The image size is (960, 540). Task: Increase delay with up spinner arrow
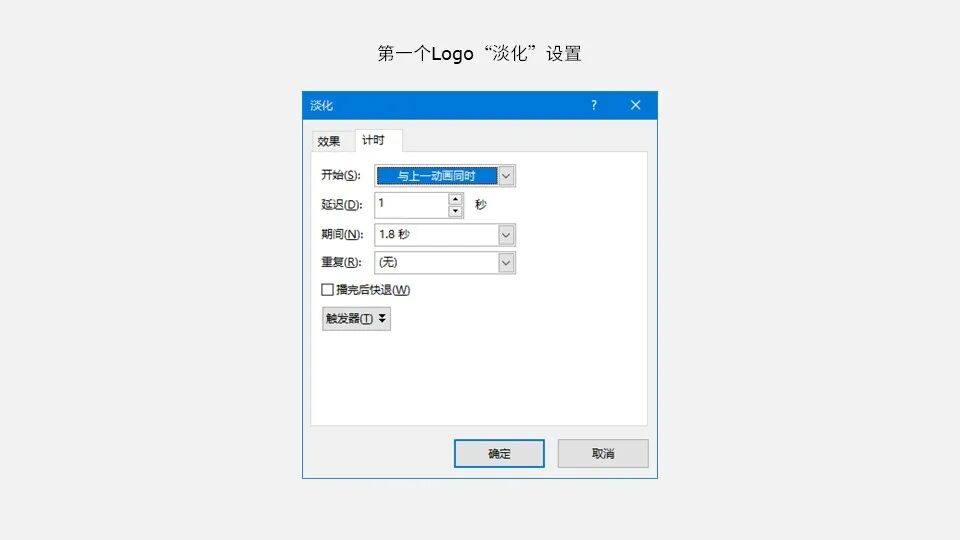(x=455, y=199)
